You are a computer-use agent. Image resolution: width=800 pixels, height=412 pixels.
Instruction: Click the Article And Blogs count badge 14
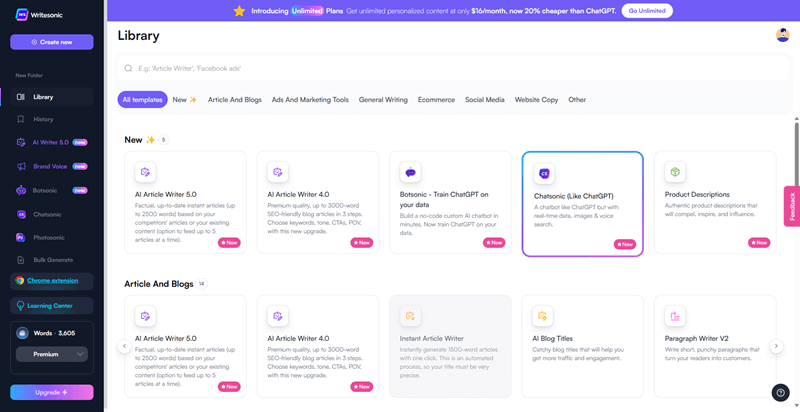[x=202, y=284]
